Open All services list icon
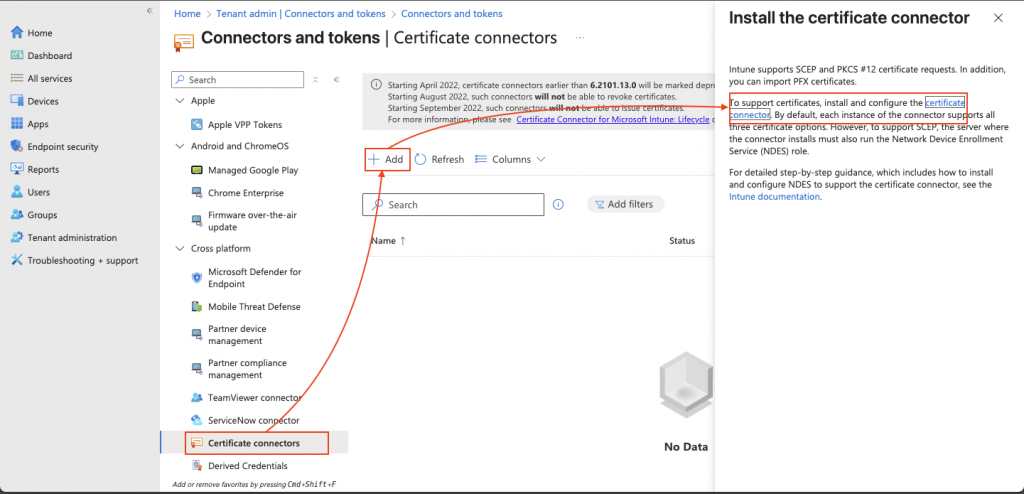1024x494 pixels. point(17,78)
